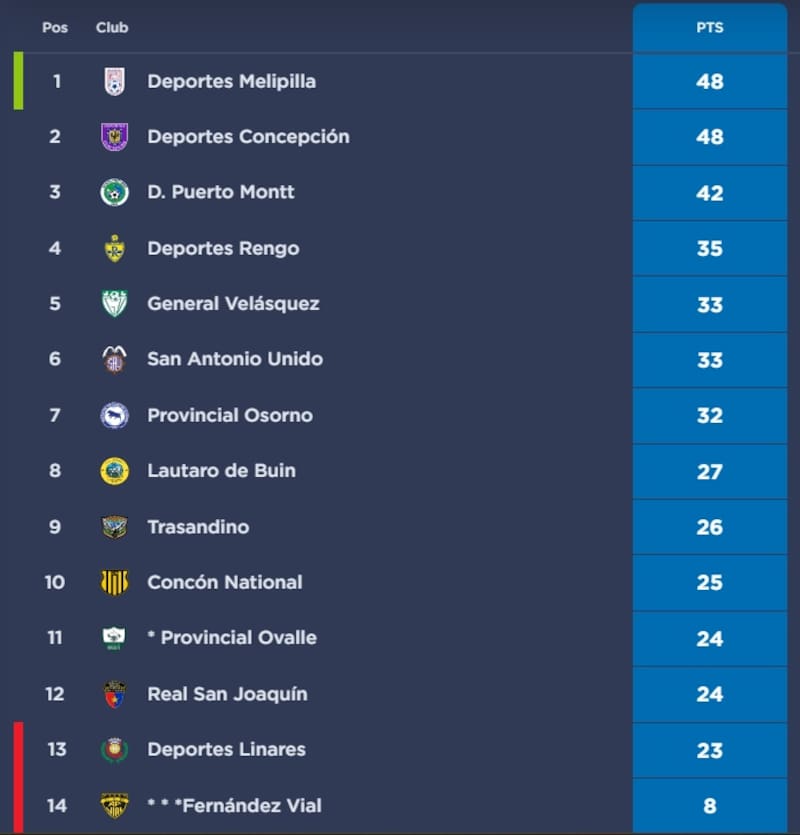Click the General Velásquez crest icon
This screenshot has height=835, width=800.
point(115,303)
